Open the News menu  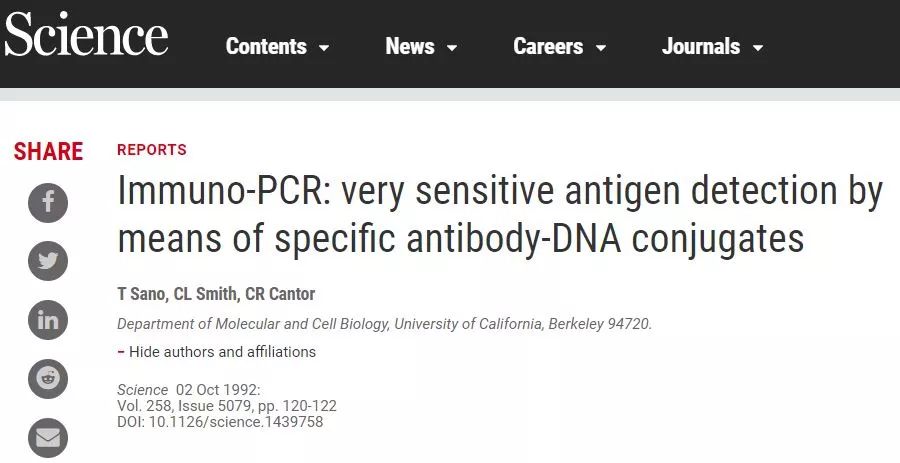(410, 46)
